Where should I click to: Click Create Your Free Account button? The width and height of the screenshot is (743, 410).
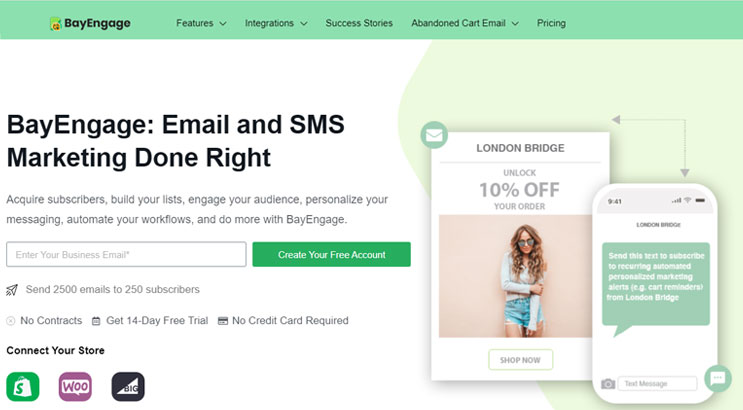click(332, 255)
